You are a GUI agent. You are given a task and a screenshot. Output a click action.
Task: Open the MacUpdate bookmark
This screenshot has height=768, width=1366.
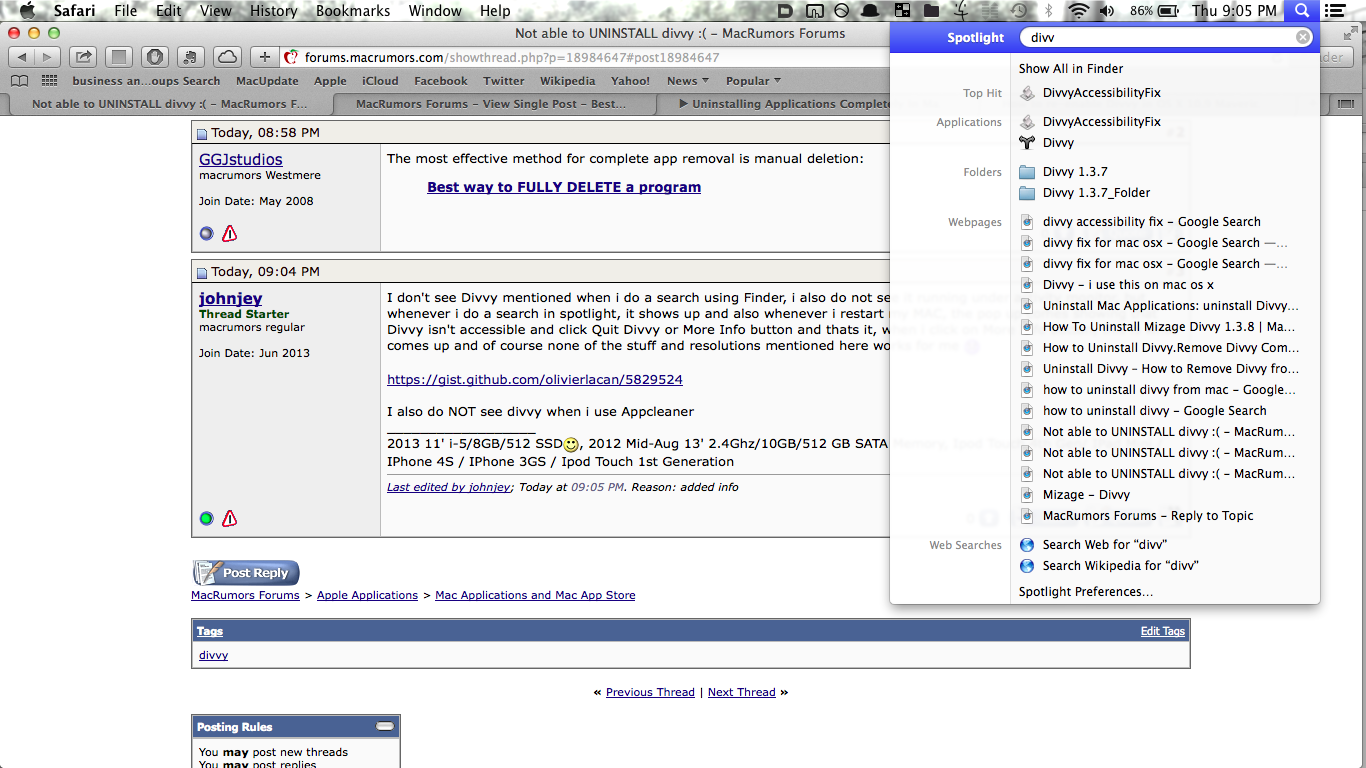pyautogui.click(x=267, y=81)
